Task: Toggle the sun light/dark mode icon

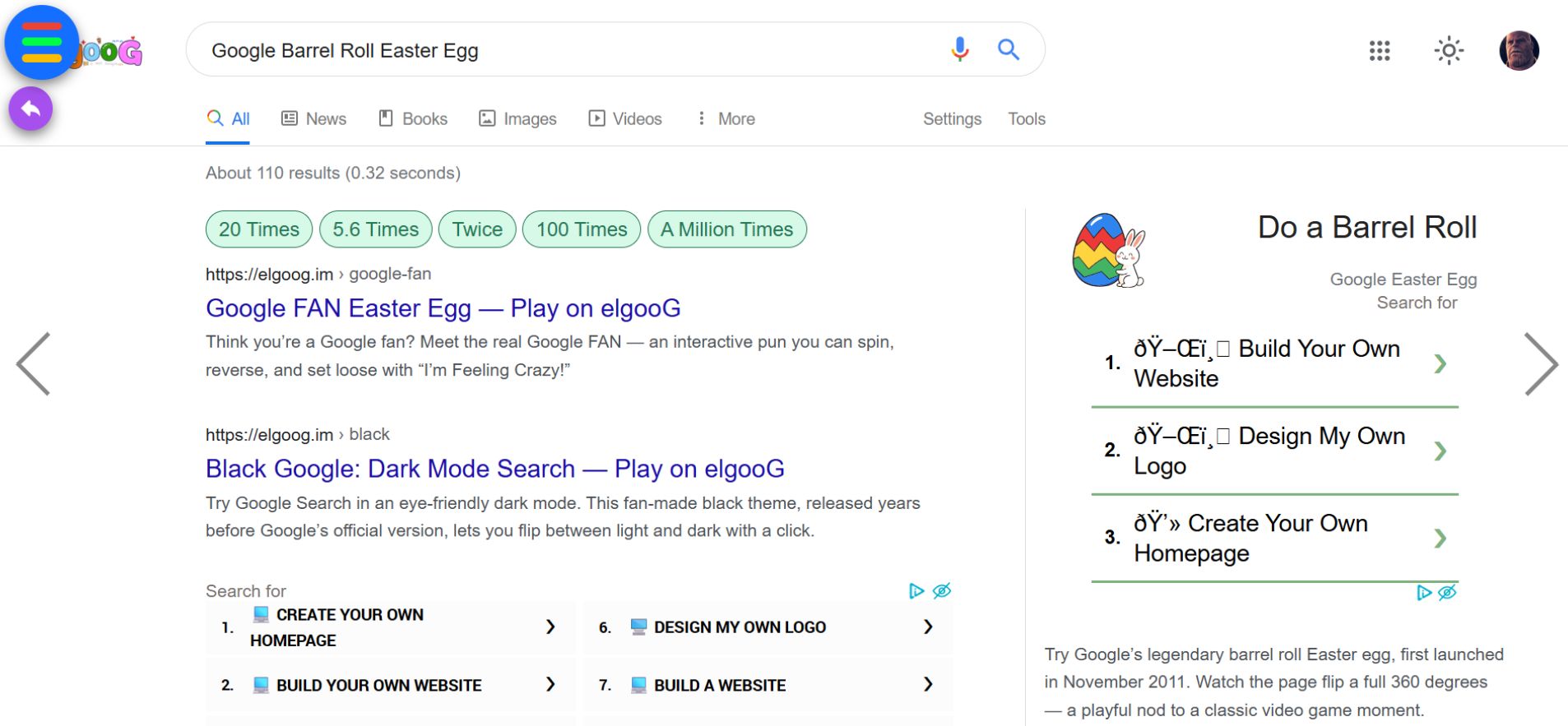Action: point(1449,51)
